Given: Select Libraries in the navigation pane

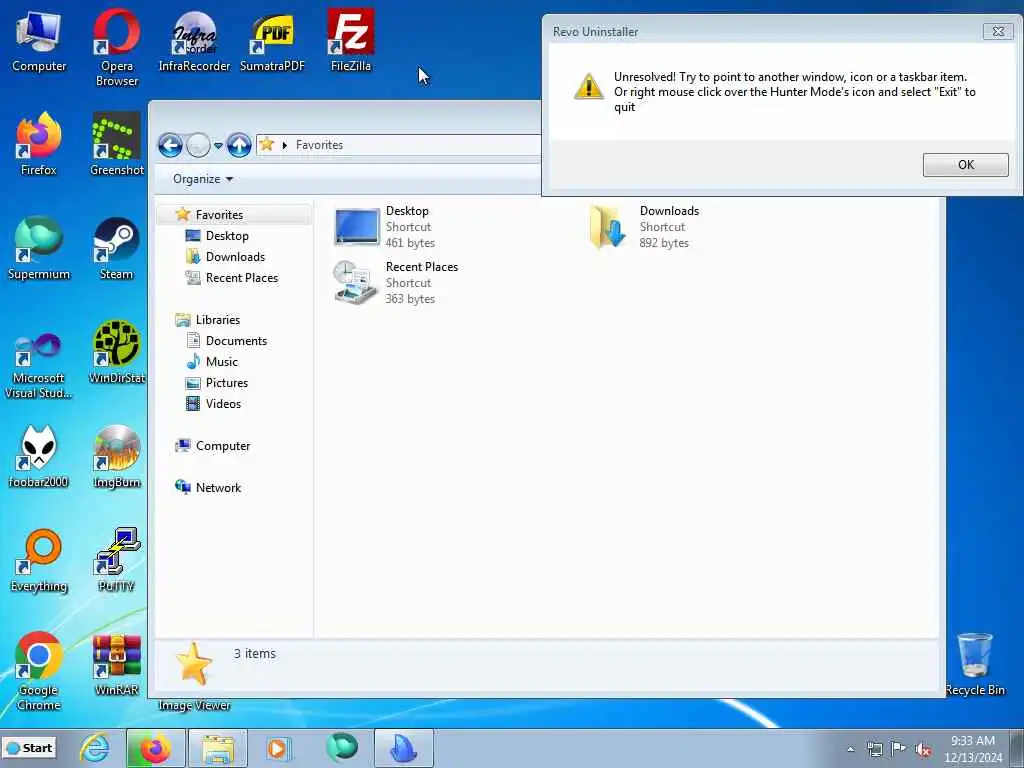Looking at the screenshot, I should 217,319.
